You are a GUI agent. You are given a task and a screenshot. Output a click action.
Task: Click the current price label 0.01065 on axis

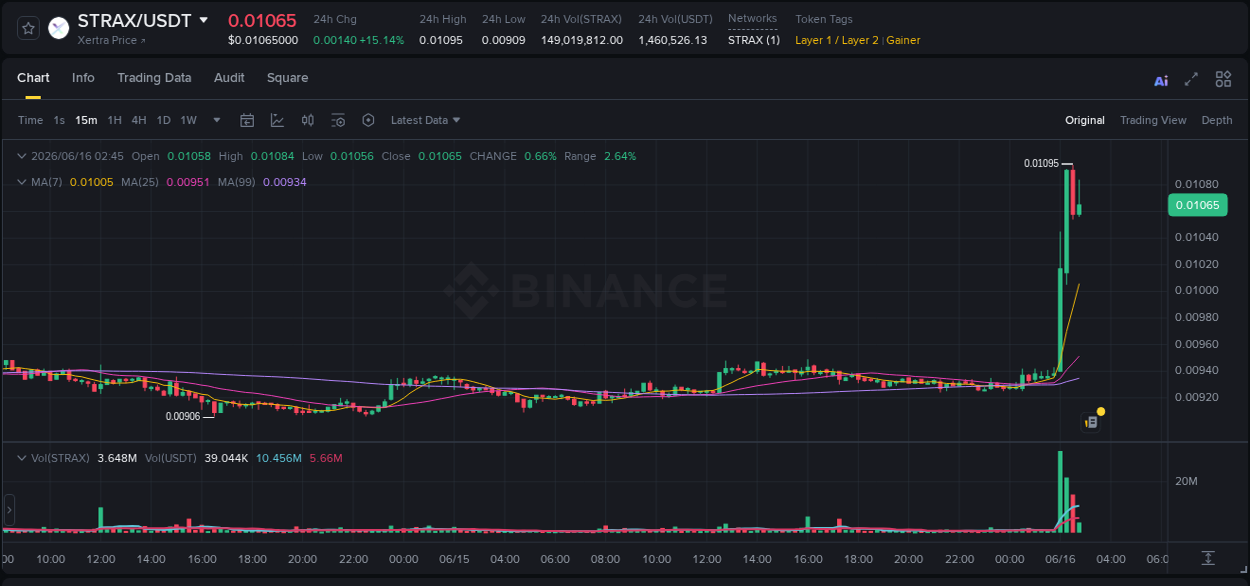pyautogui.click(x=1197, y=205)
